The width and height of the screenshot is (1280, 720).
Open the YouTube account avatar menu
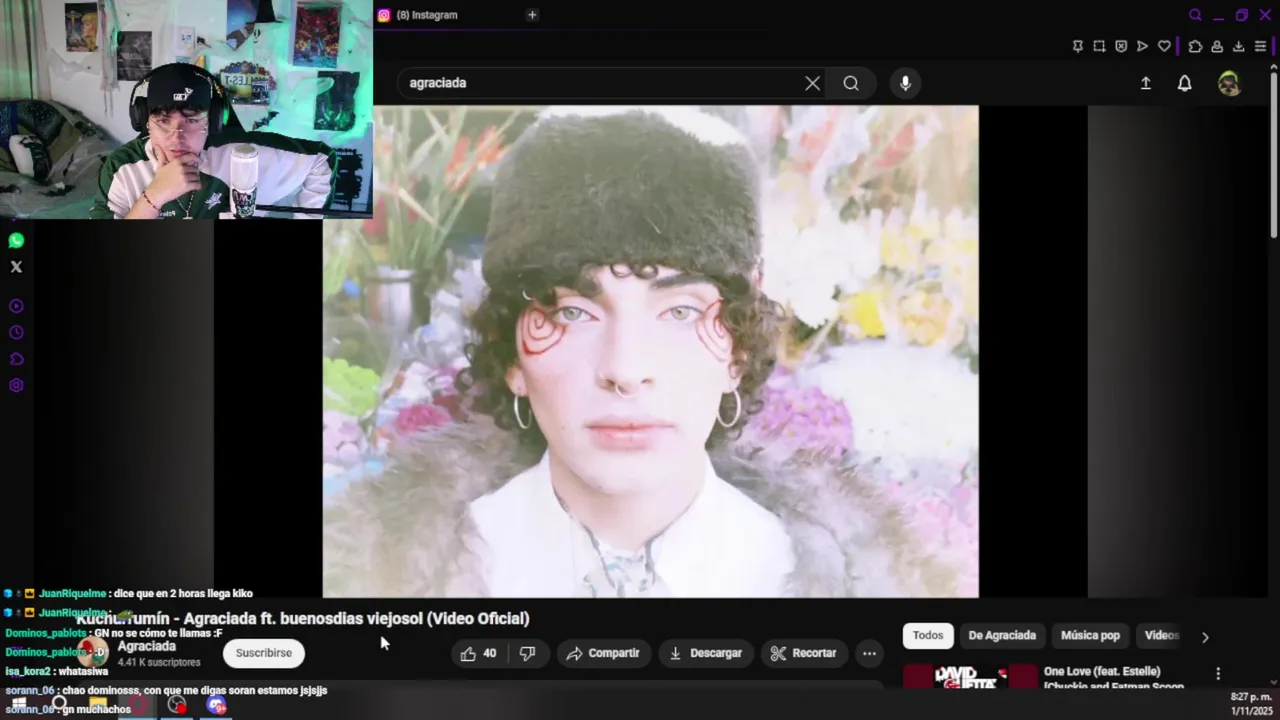point(1229,84)
